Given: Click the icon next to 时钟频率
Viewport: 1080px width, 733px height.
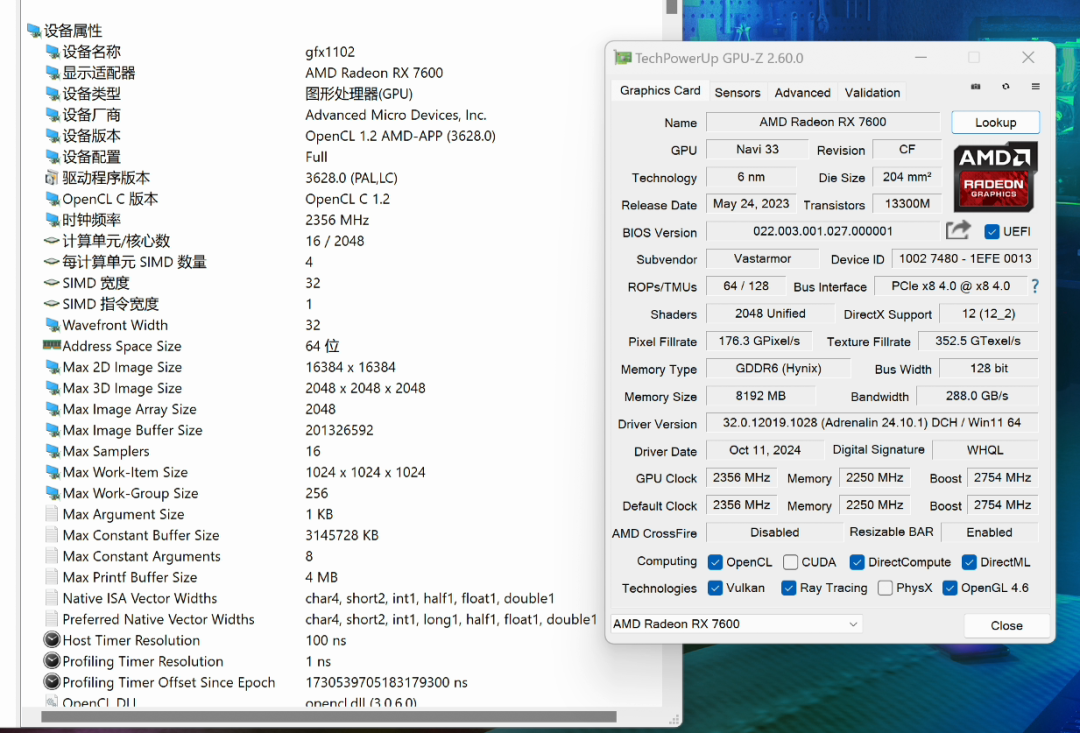Looking at the screenshot, I should [52, 220].
